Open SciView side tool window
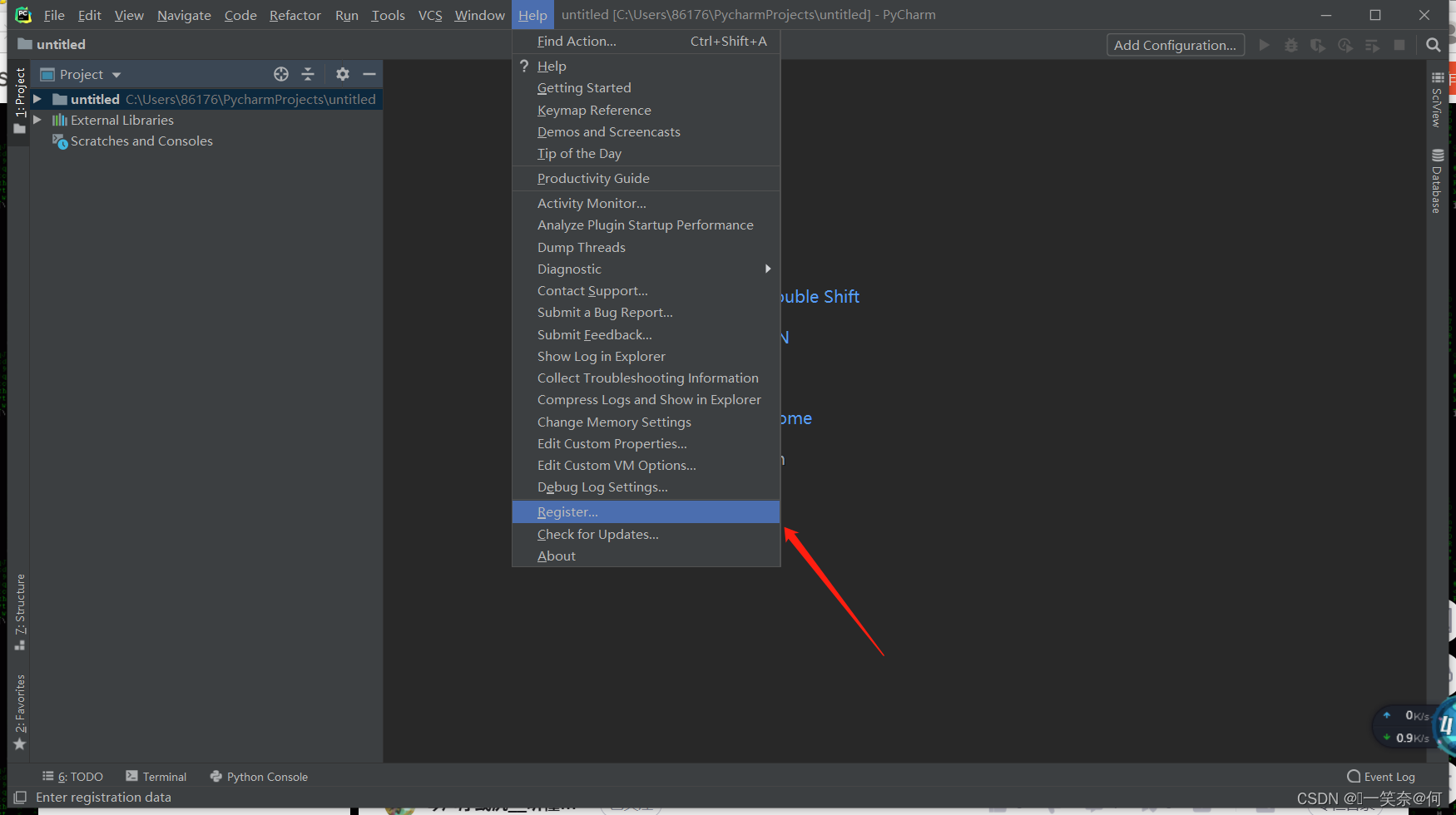 click(1437, 100)
